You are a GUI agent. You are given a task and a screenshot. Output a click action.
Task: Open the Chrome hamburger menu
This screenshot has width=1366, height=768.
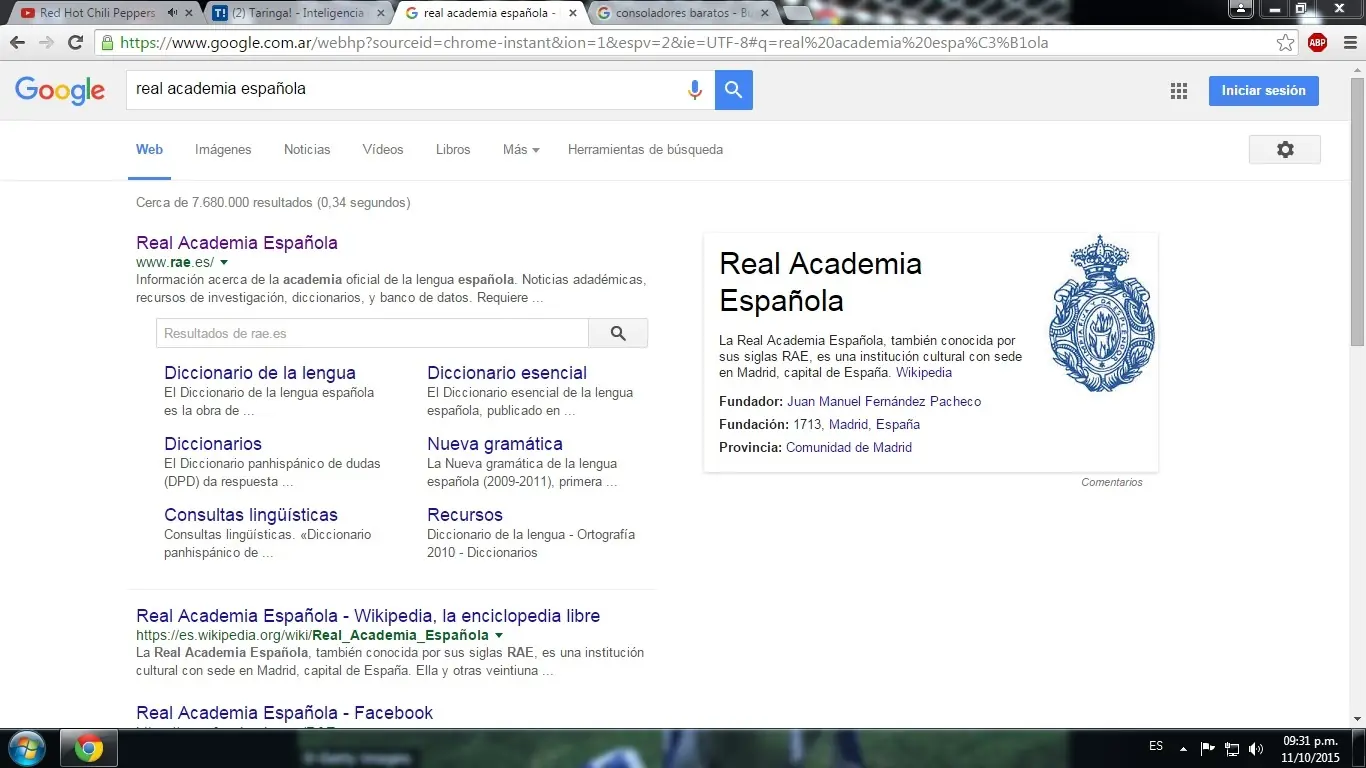[x=1349, y=43]
